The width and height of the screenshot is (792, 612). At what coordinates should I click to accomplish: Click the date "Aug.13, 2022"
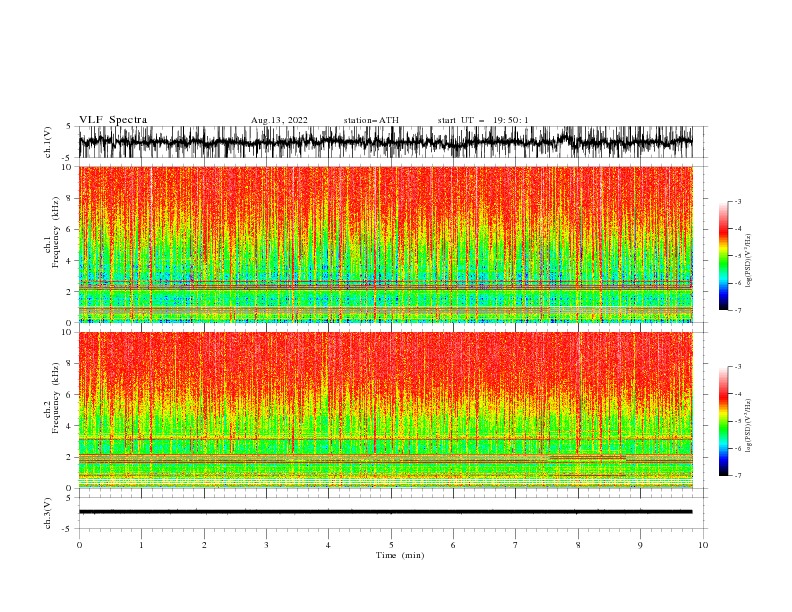279,120
